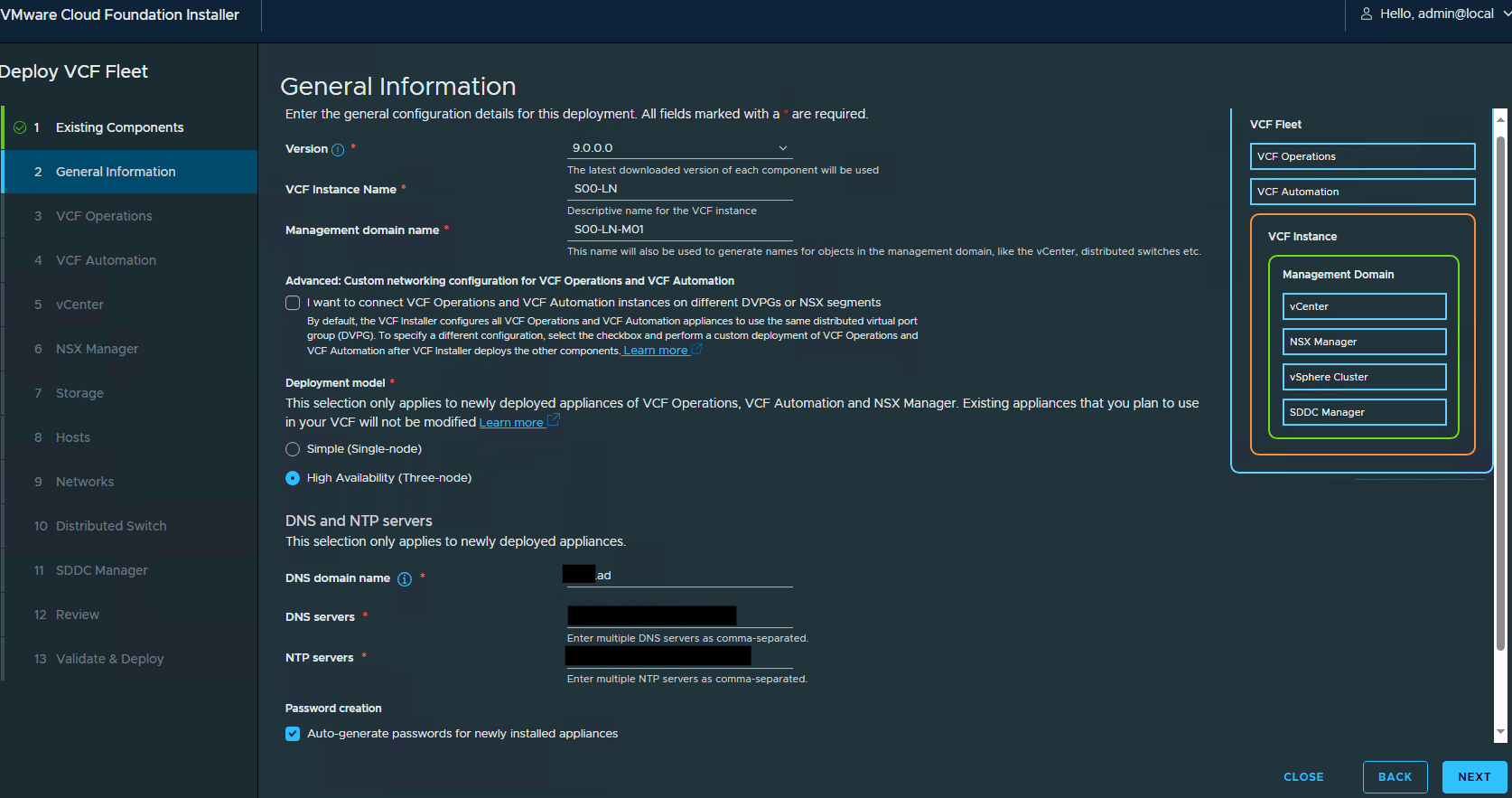Click NSX Manager box in diagram

tap(1365, 342)
